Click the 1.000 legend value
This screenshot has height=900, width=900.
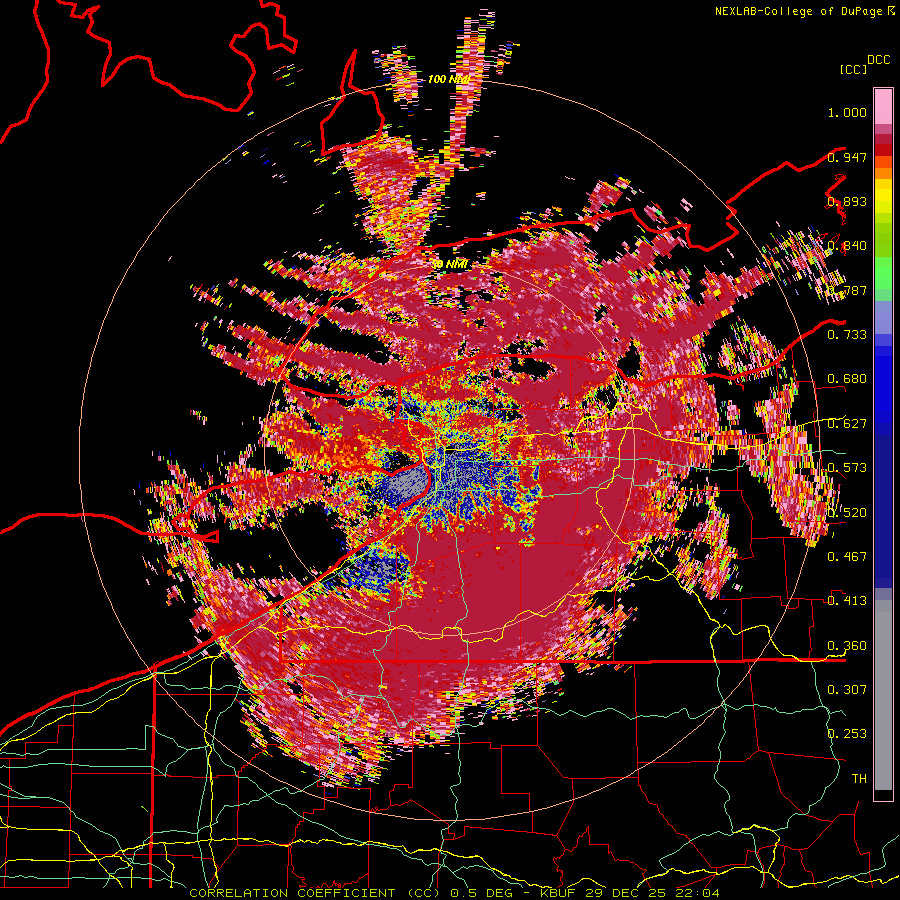(x=847, y=112)
